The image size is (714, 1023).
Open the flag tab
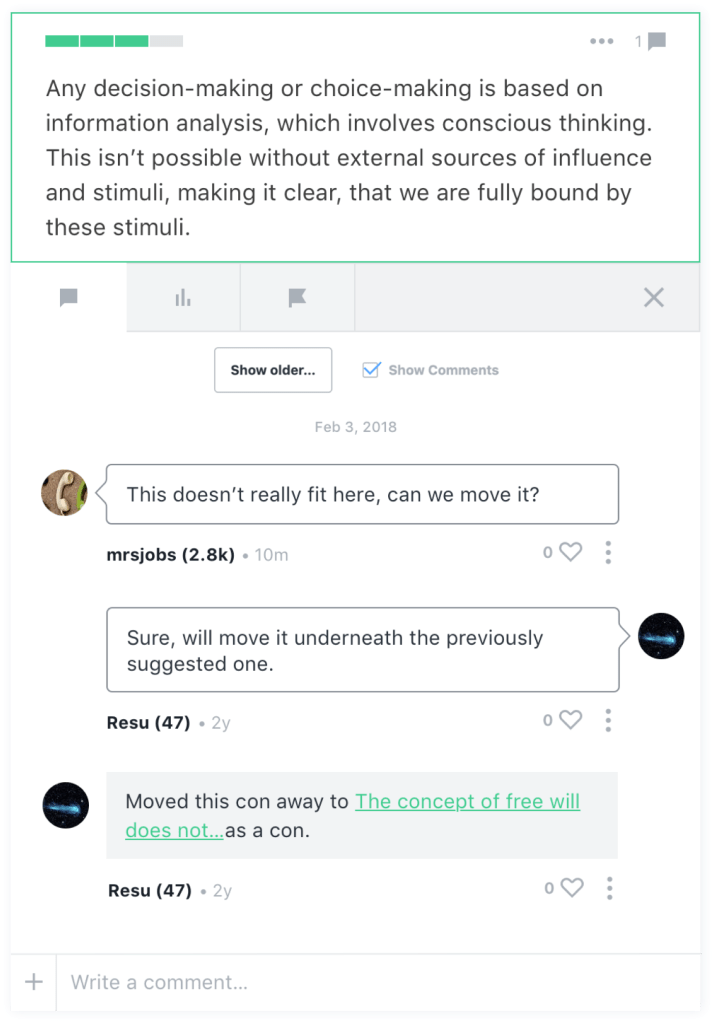pyautogui.click(x=297, y=298)
